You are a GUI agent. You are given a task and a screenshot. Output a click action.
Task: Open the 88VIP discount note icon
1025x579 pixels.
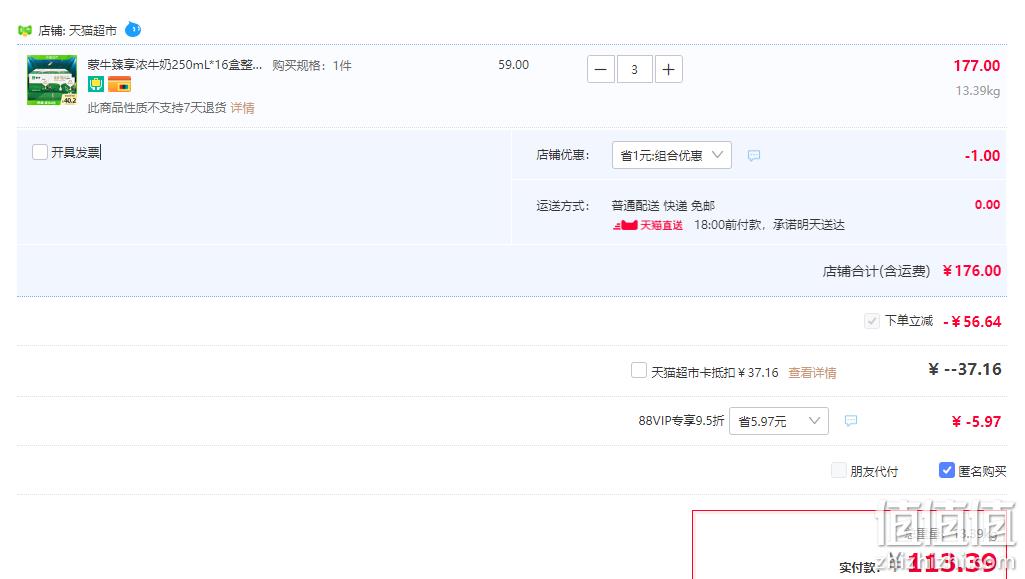tap(850, 421)
